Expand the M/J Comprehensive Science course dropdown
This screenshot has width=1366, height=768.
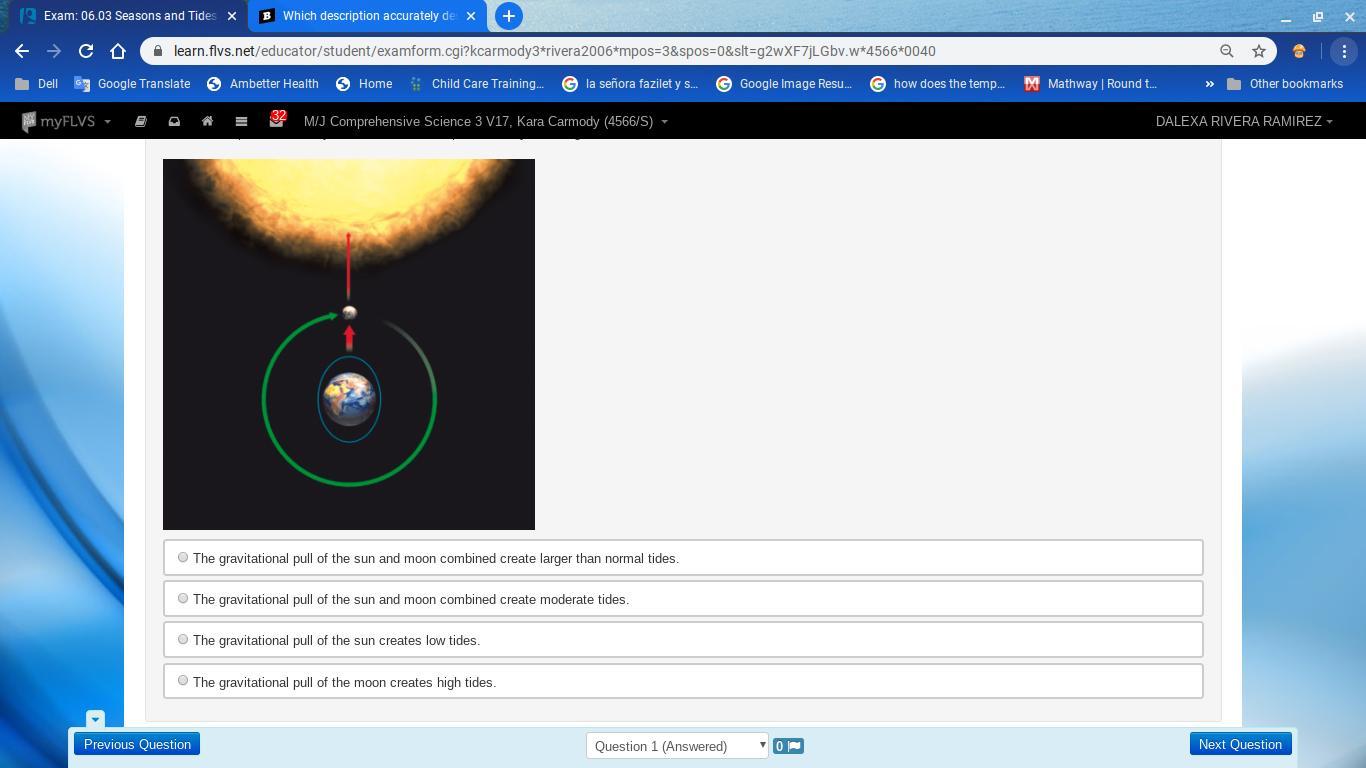point(486,121)
